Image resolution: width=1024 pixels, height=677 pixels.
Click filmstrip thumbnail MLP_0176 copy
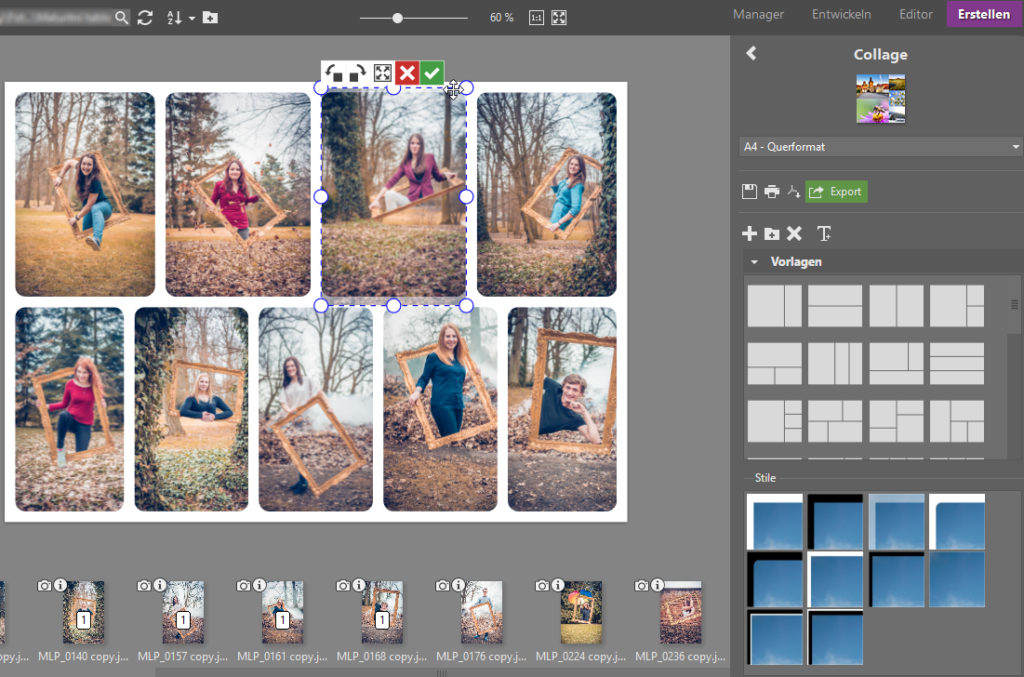click(x=481, y=612)
